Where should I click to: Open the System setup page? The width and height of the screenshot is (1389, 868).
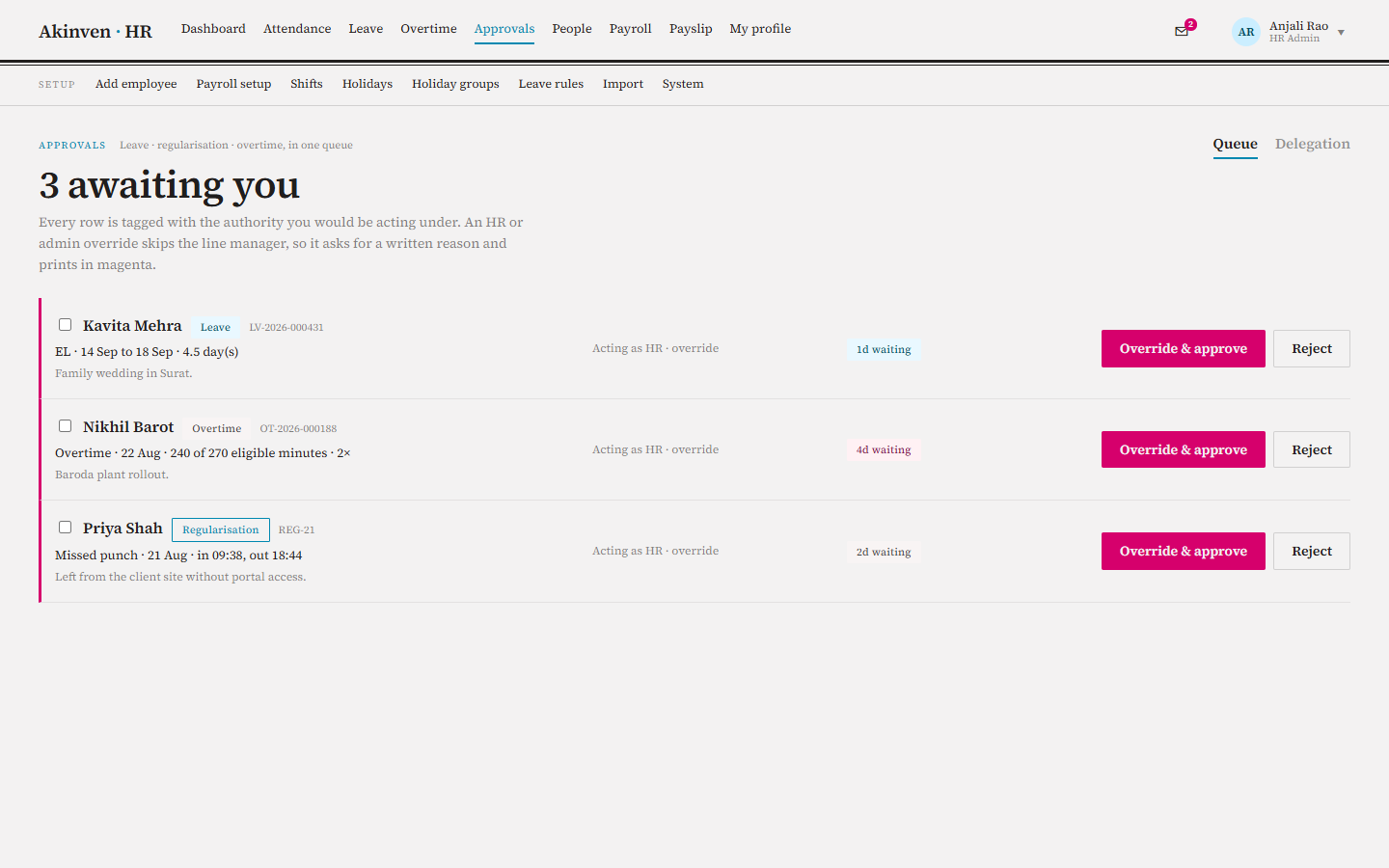point(683,84)
